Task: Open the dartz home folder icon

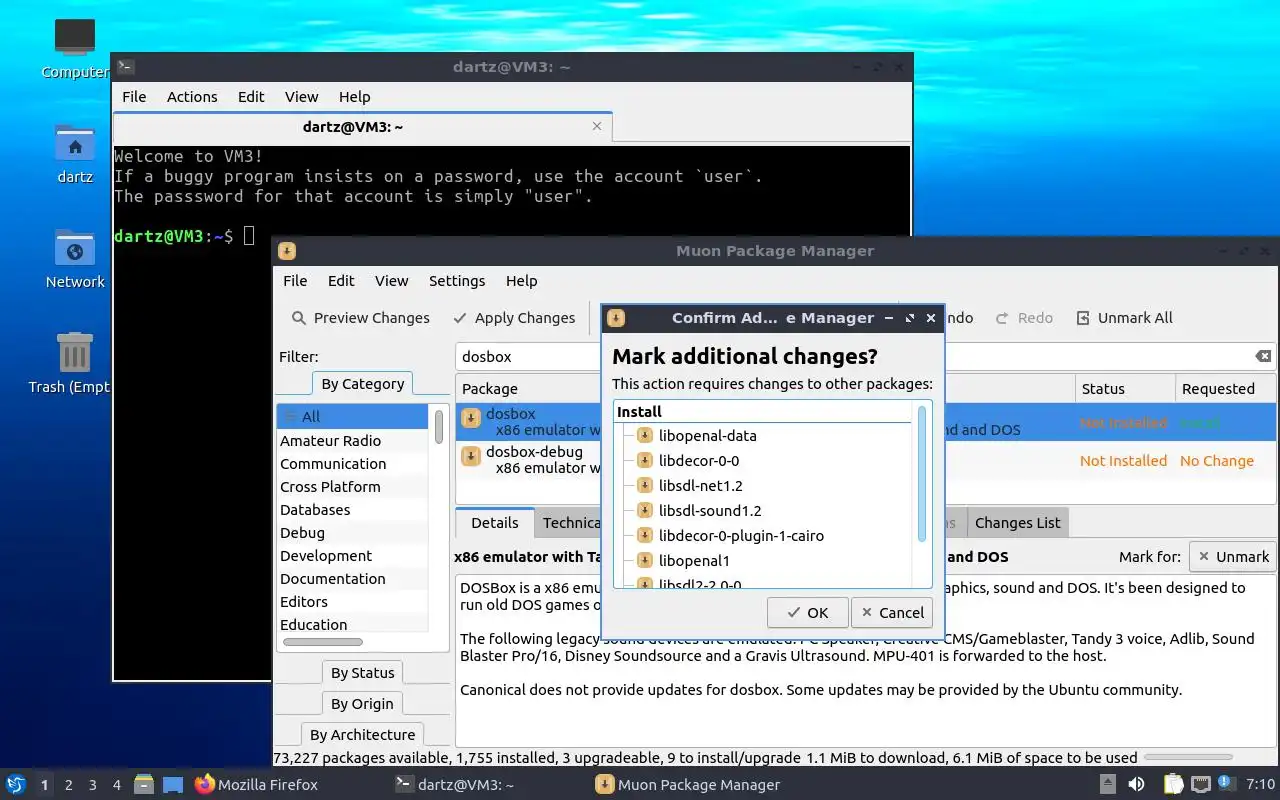Action: click(75, 155)
